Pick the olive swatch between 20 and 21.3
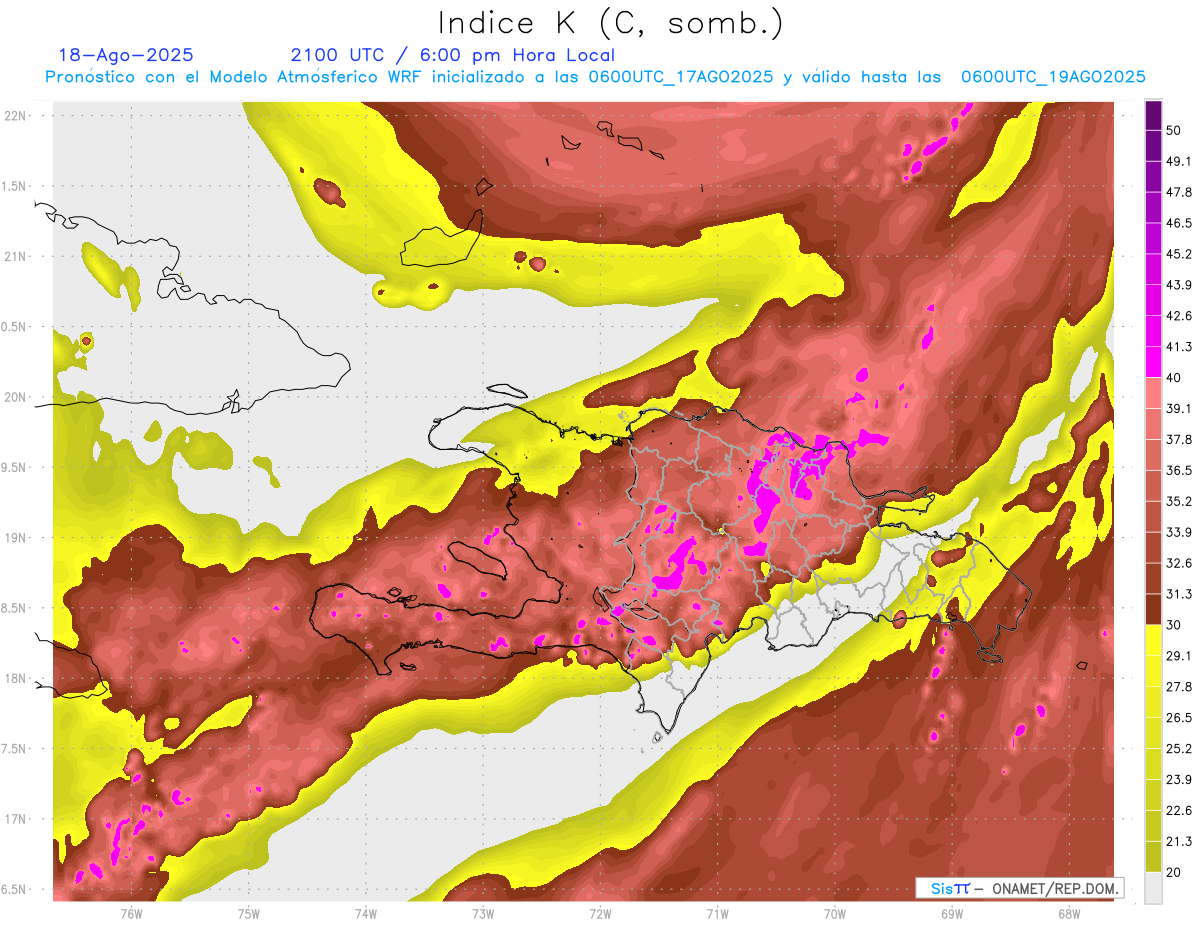The height and width of the screenshot is (927, 1200). click(1153, 856)
